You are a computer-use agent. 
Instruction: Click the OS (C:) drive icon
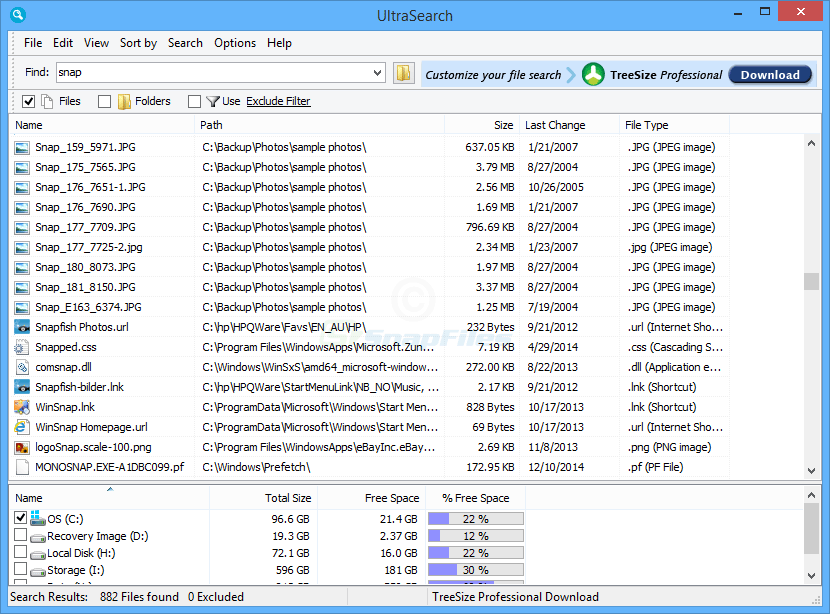click(37, 518)
